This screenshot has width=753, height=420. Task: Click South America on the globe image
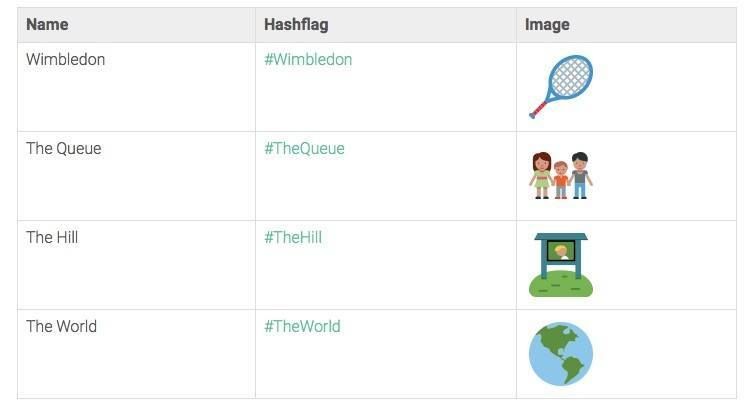(572, 370)
